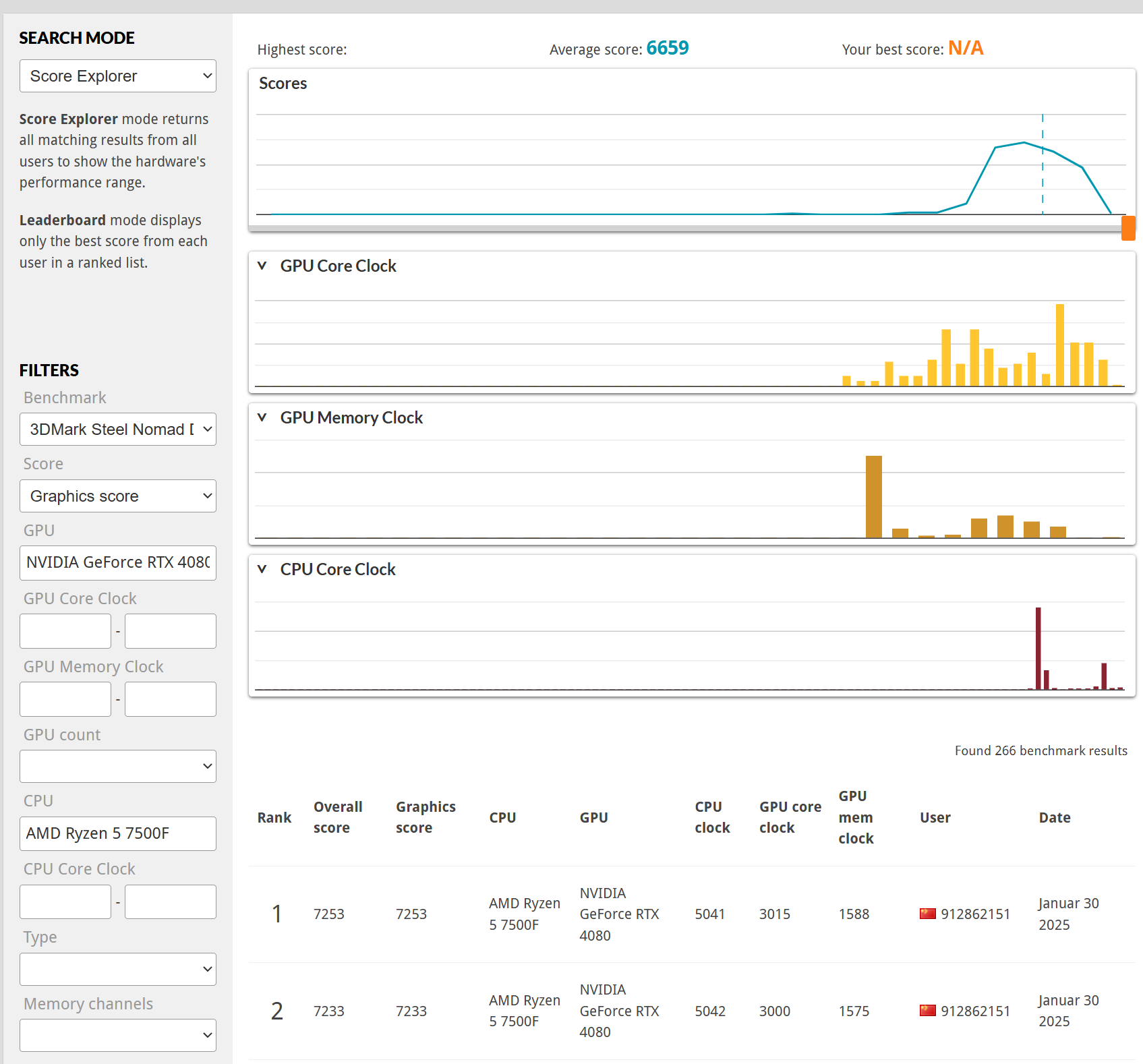Click GPU core clock value 3000 in rank 2 row
Viewport: 1143px width, 1064px height.
[775, 1011]
